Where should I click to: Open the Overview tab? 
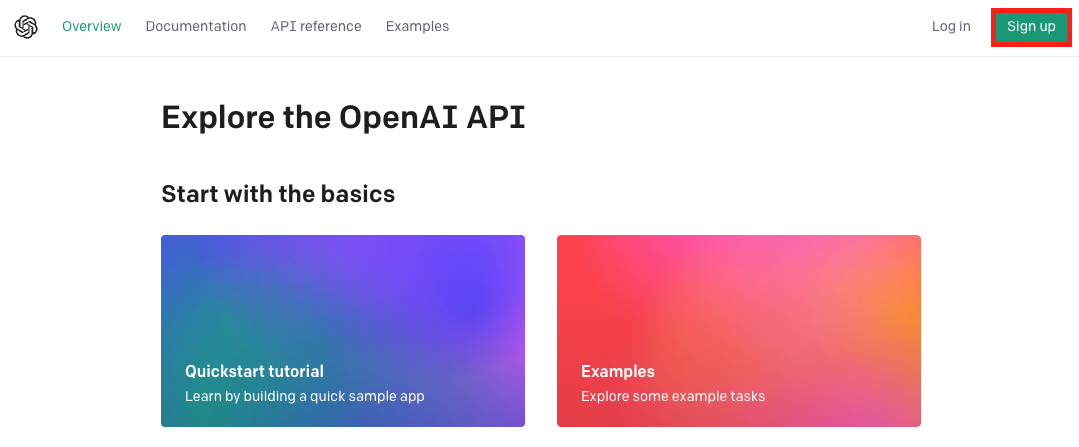[x=92, y=26]
